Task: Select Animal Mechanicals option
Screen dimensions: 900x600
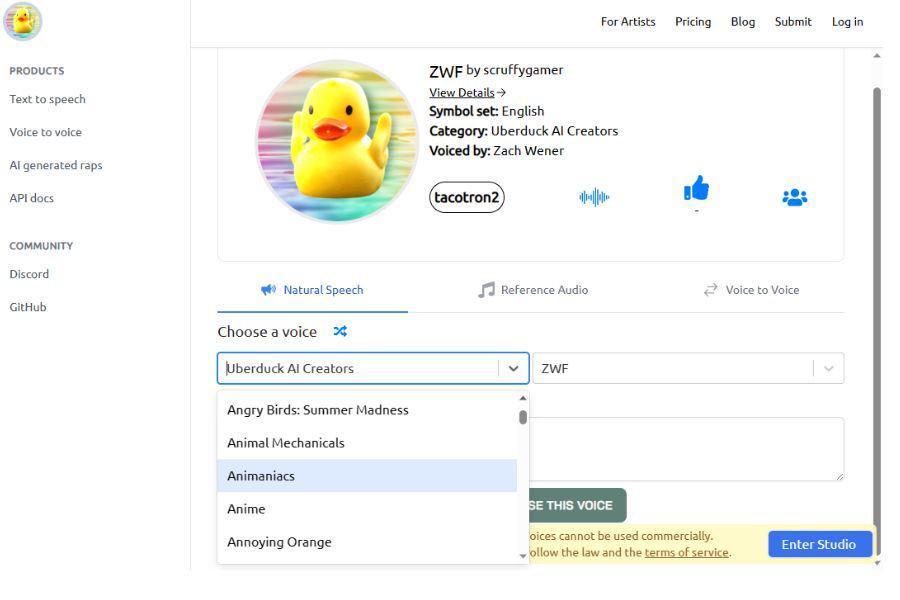Action: [367, 443]
